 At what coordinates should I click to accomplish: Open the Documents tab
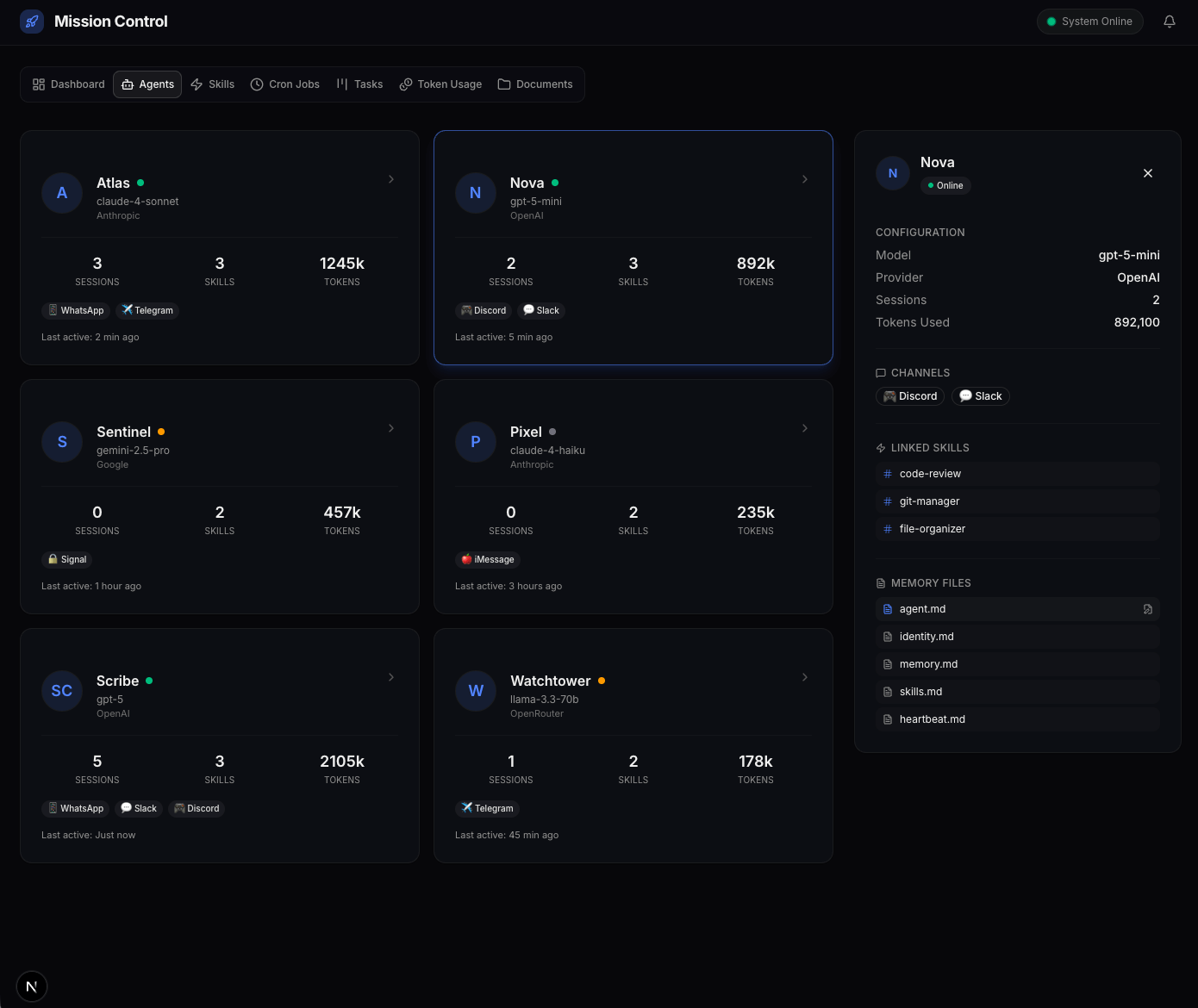click(535, 84)
